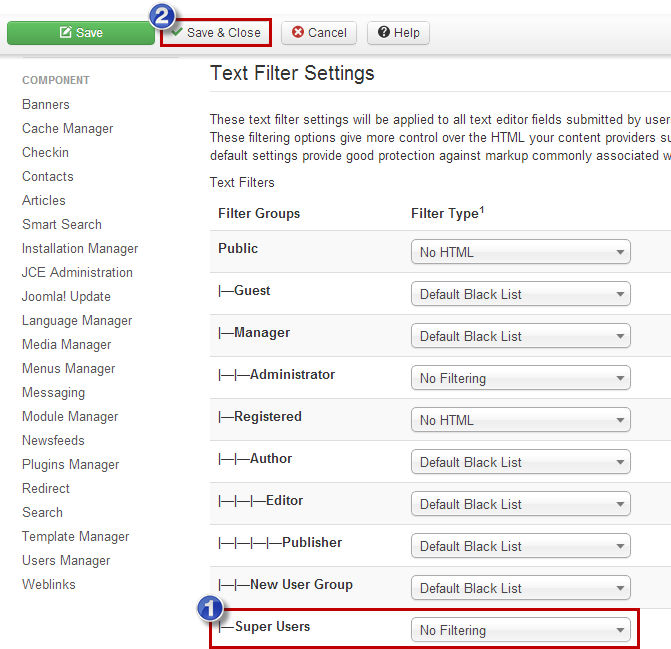Open the Public filter type dropdown

pyautogui.click(x=520, y=252)
